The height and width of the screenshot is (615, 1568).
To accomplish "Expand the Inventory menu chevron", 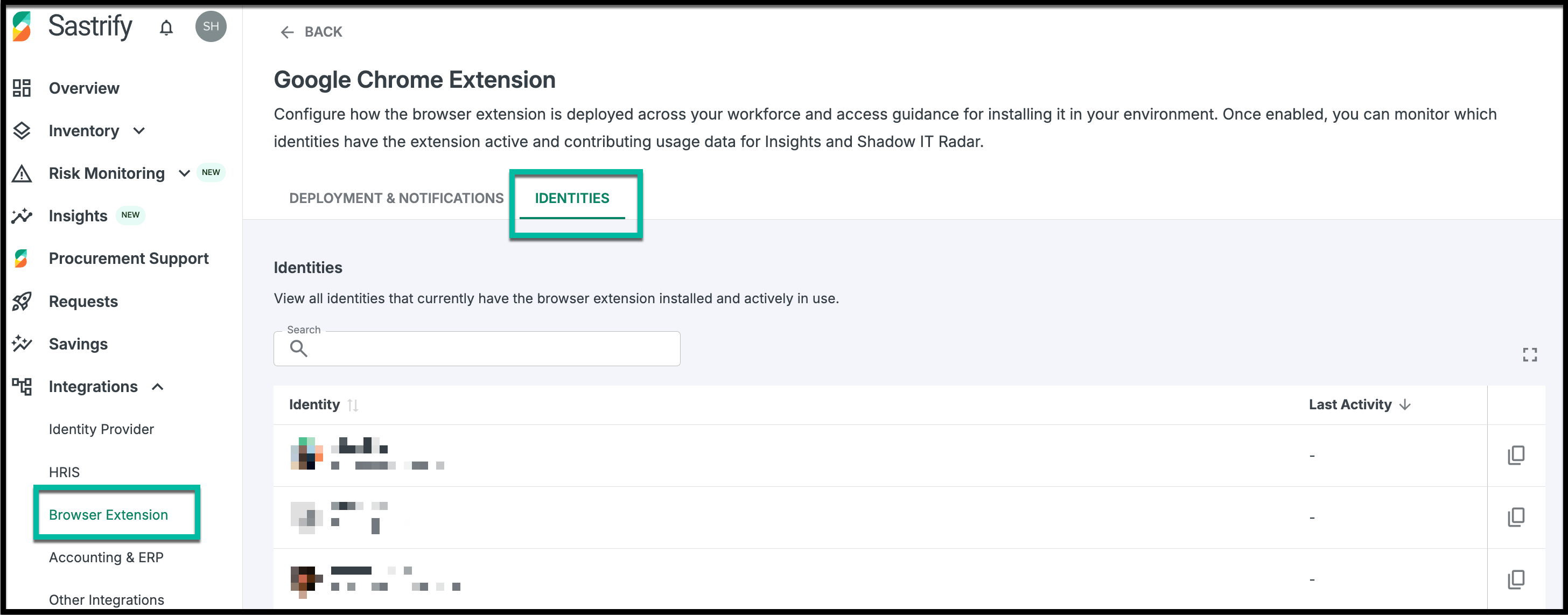I will [x=139, y=131].
